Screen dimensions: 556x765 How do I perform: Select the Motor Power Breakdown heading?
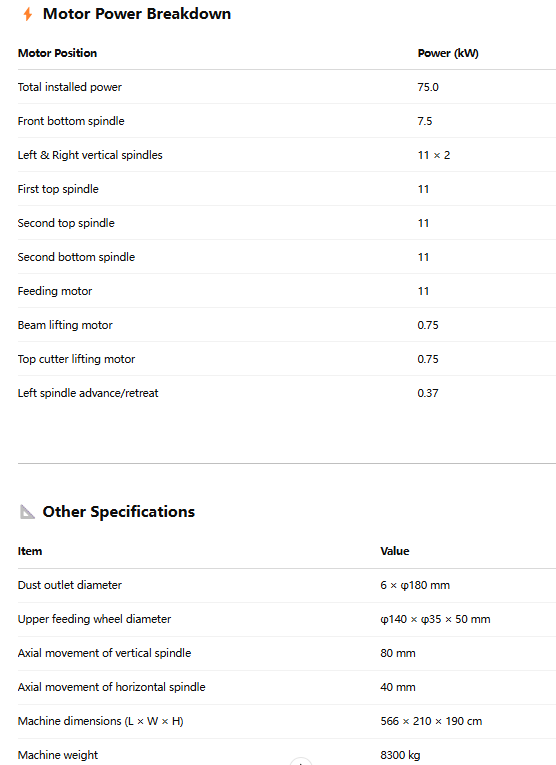click(137, 14)
